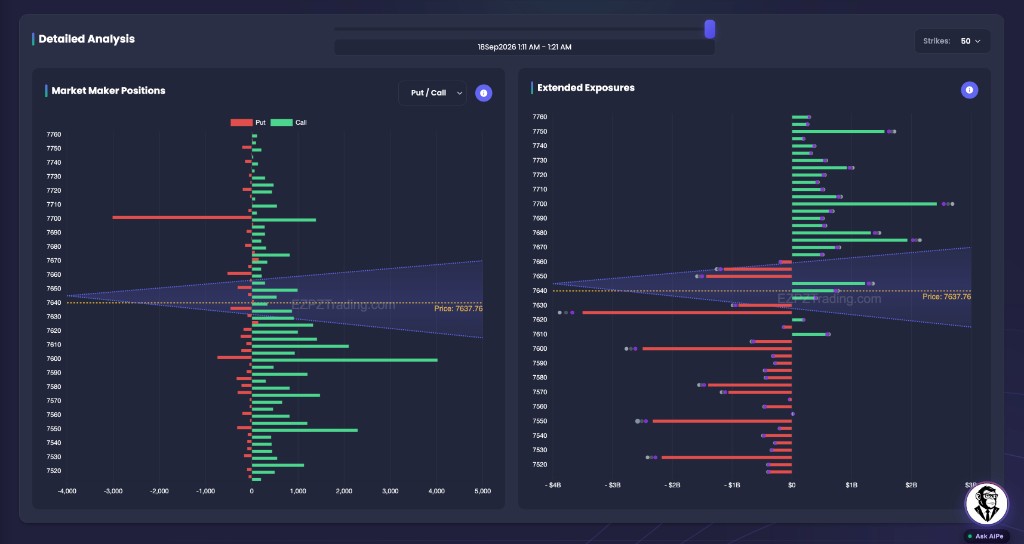Screen dimensions: 1024x544
Task: Click the green call bar at strike 7550
Action: tap(304, 430)
